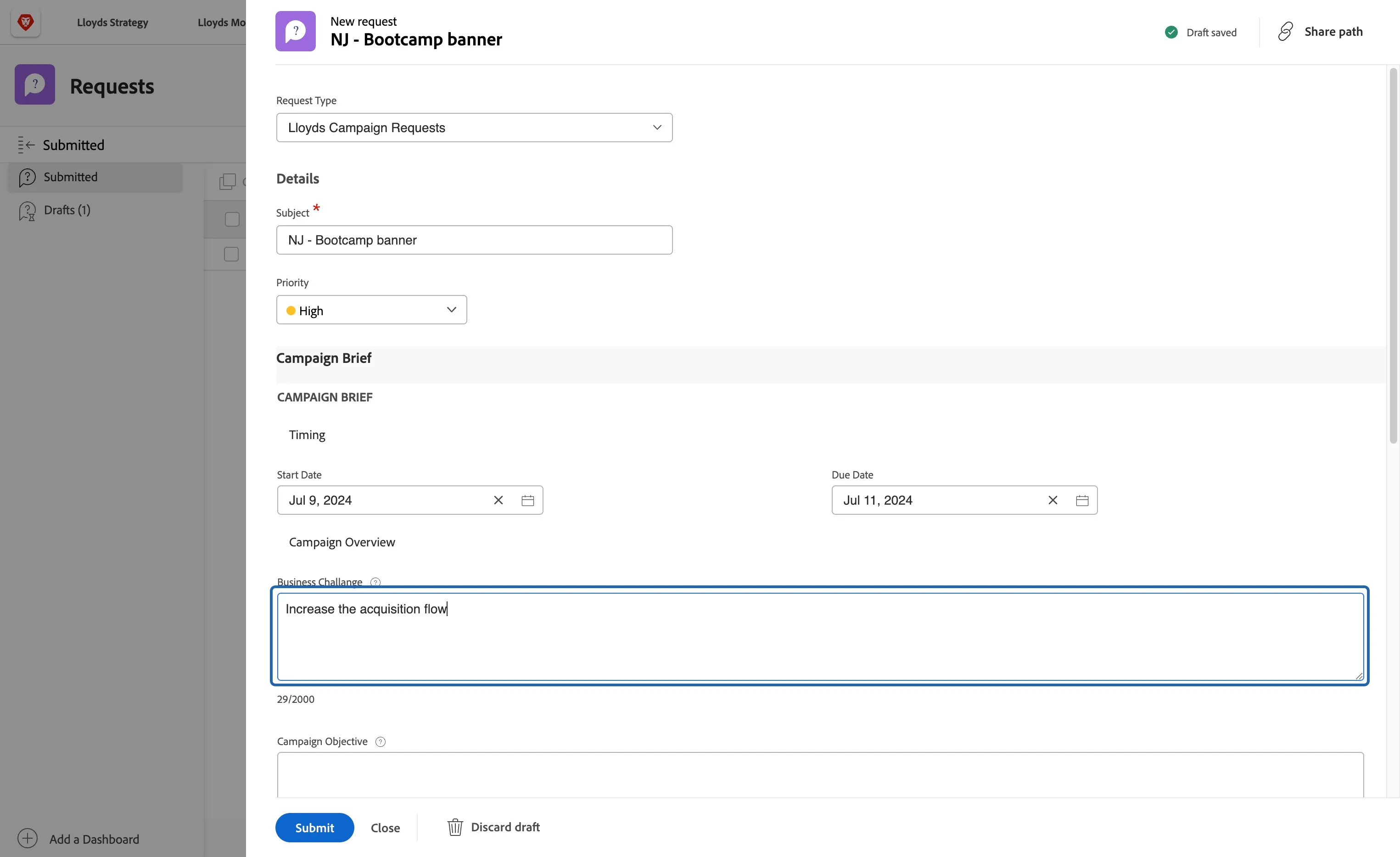The width and height of the screenshot is (1400, 857).
Task: Submit the request
Action: pos(315,828)
